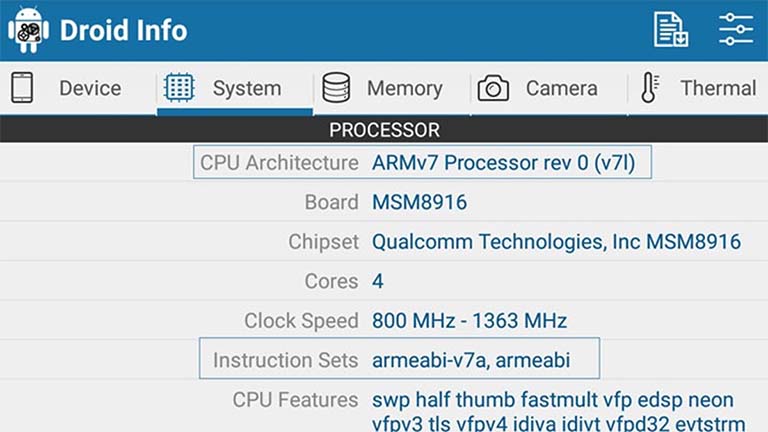
Task: Click the Thermal thermometer icon
Action: [650, 88]
